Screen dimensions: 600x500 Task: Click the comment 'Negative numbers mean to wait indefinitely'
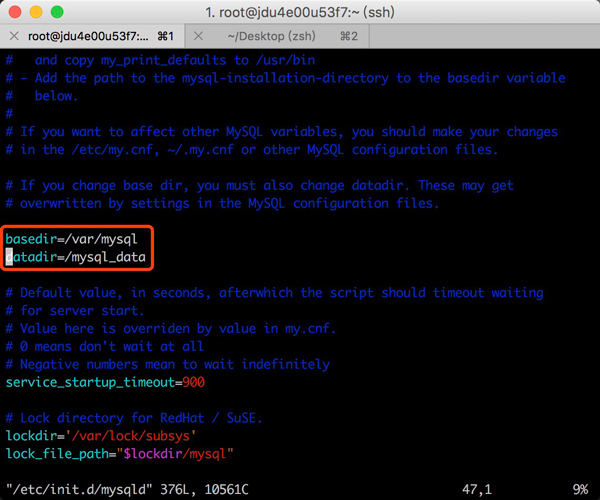coord(168,364)
